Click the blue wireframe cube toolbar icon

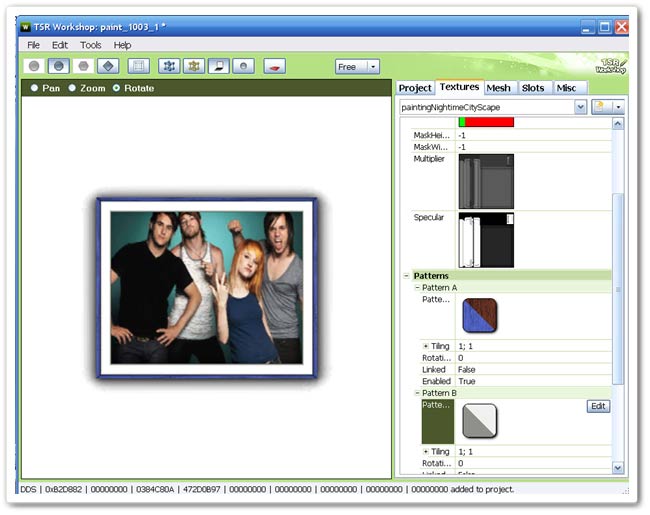[170, 66]
